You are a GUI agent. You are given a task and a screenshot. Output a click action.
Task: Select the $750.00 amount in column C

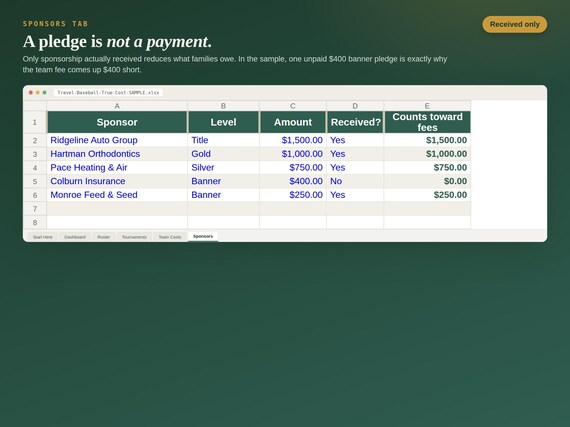293,168
